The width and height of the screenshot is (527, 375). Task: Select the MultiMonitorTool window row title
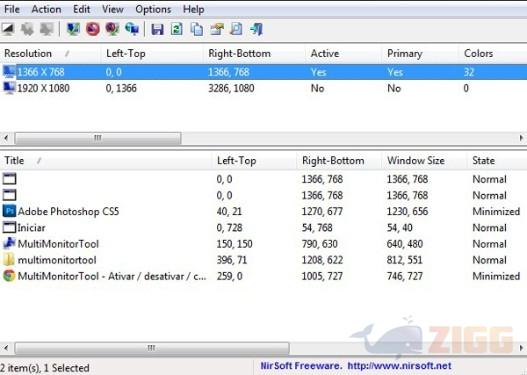pyautogui.click(x=58, y=244)
